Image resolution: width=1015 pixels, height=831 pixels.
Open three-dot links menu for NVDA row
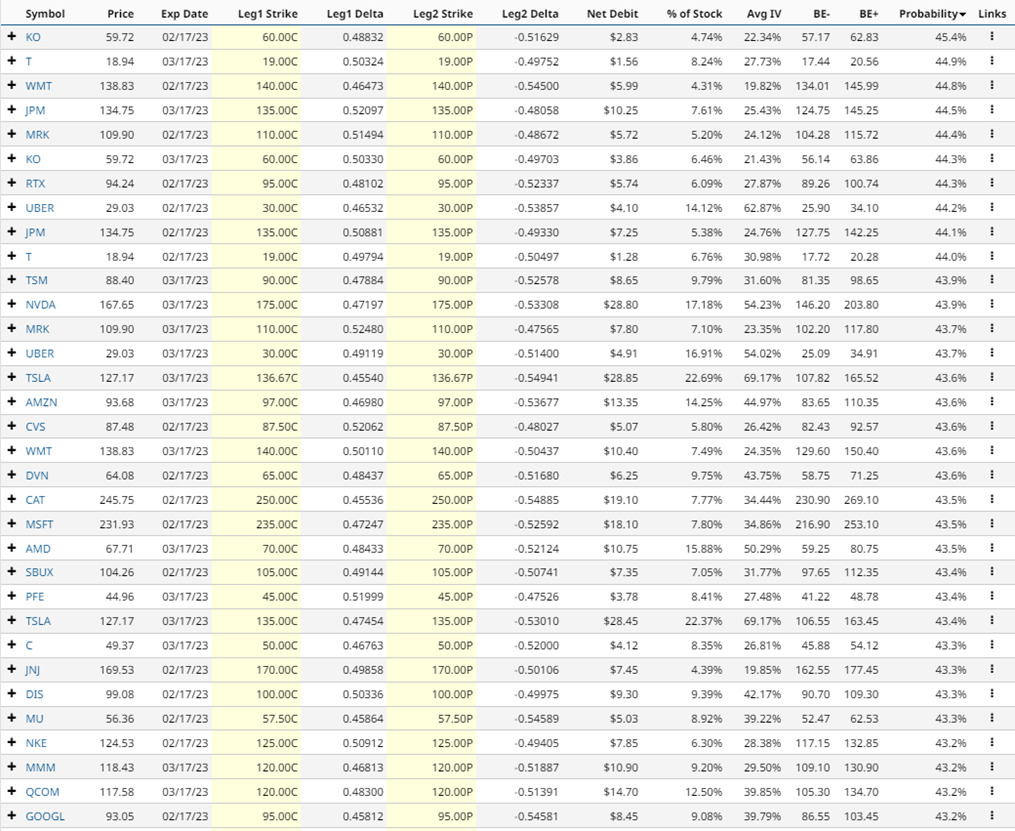coord(991,304)
